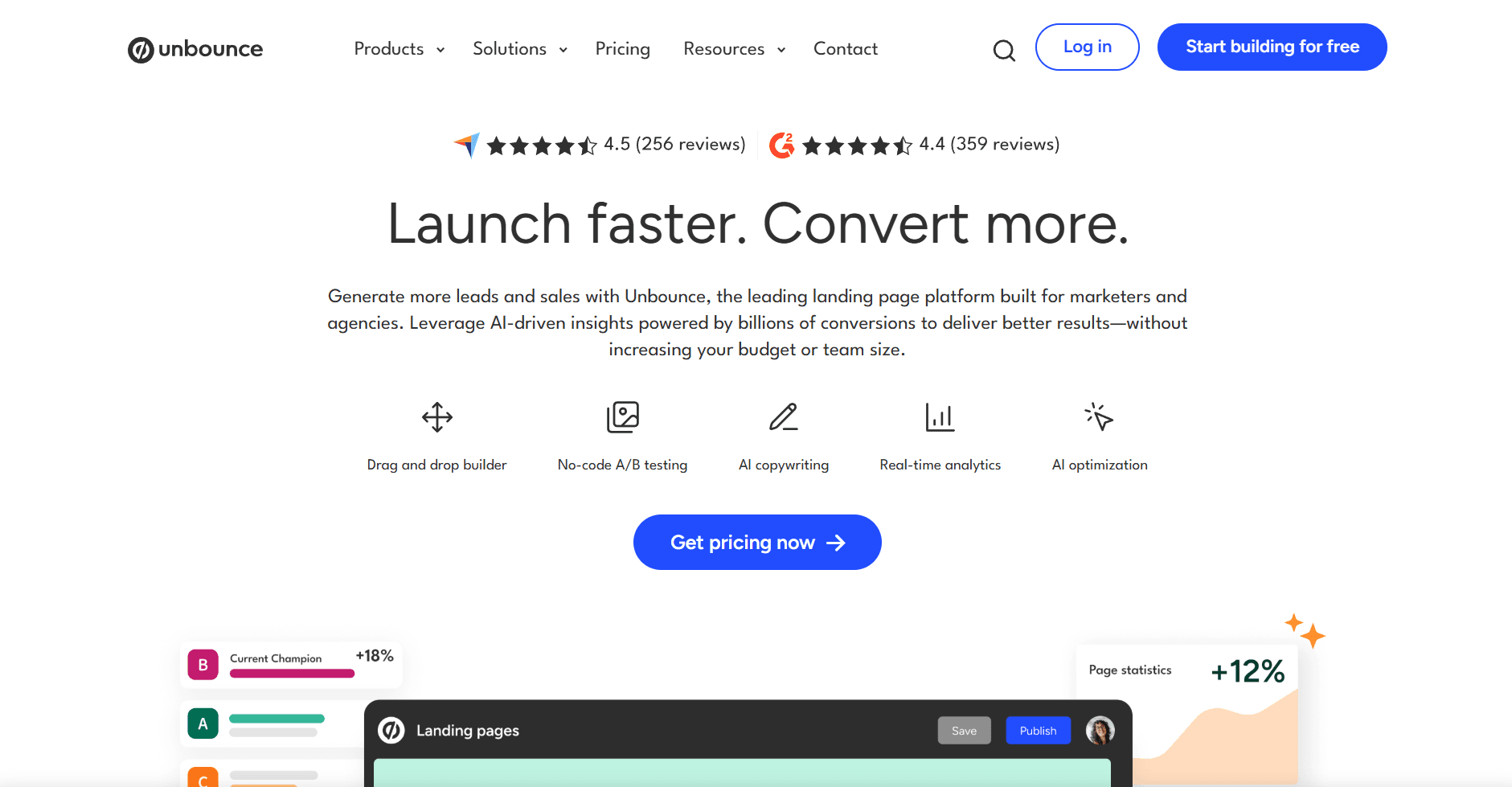Image resolution: width=1512 pixels, height=787 pixels.
Task: Click the Real-time analytics label
Action: [x=940, y=465]
